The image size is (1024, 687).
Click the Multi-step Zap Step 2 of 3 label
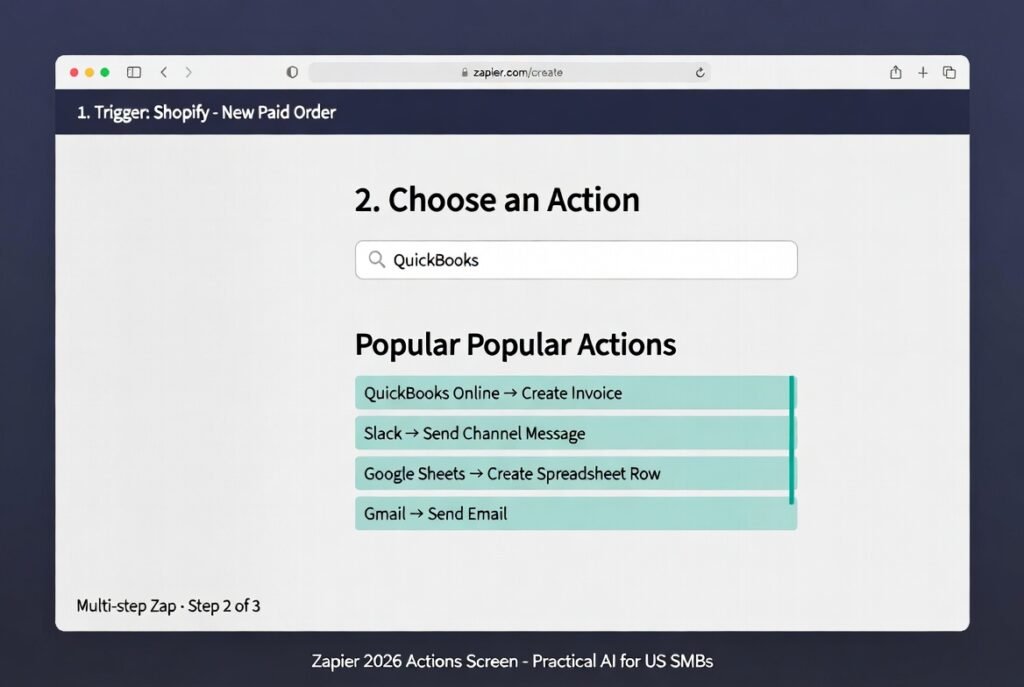point(168,605)
